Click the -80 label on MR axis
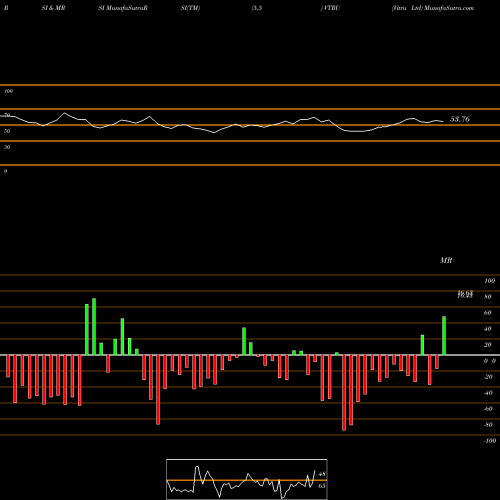Image resolution: width=500 pixels, height=500 pixels. coord(488,425)
